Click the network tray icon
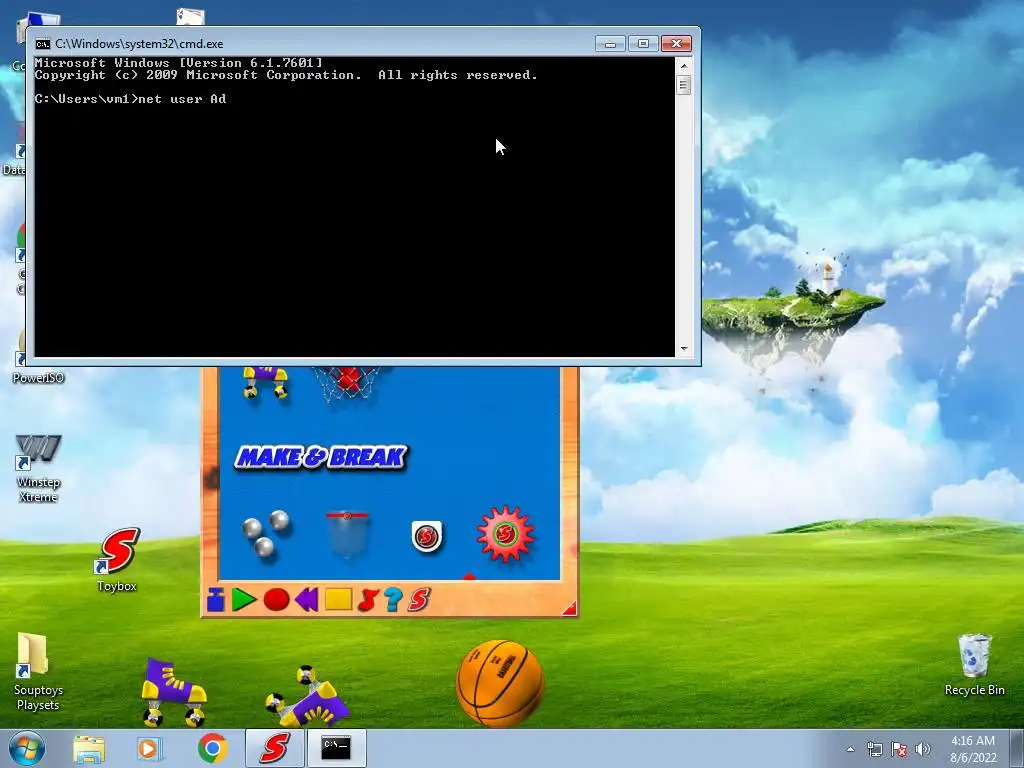This screenshot has width=1024, height=768. click(x=874, y=749)
